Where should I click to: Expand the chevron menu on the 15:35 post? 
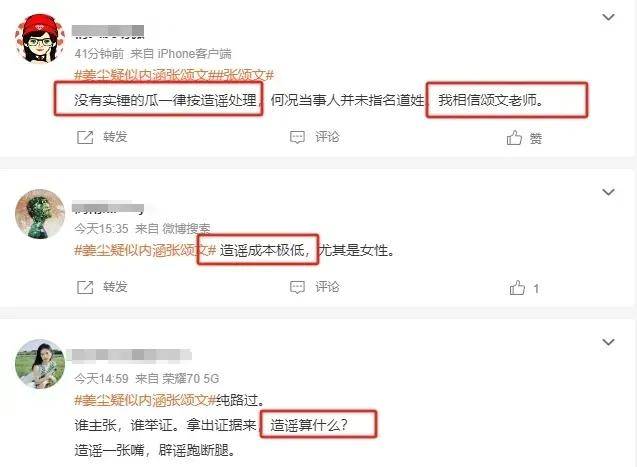click(x=608, y=192)
